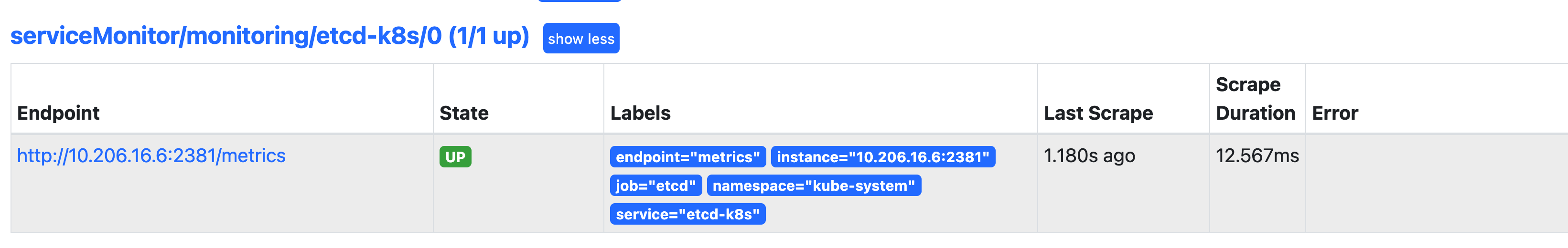
Task: Click the Scrape Duration column header
Action: tap(1255, 98)
